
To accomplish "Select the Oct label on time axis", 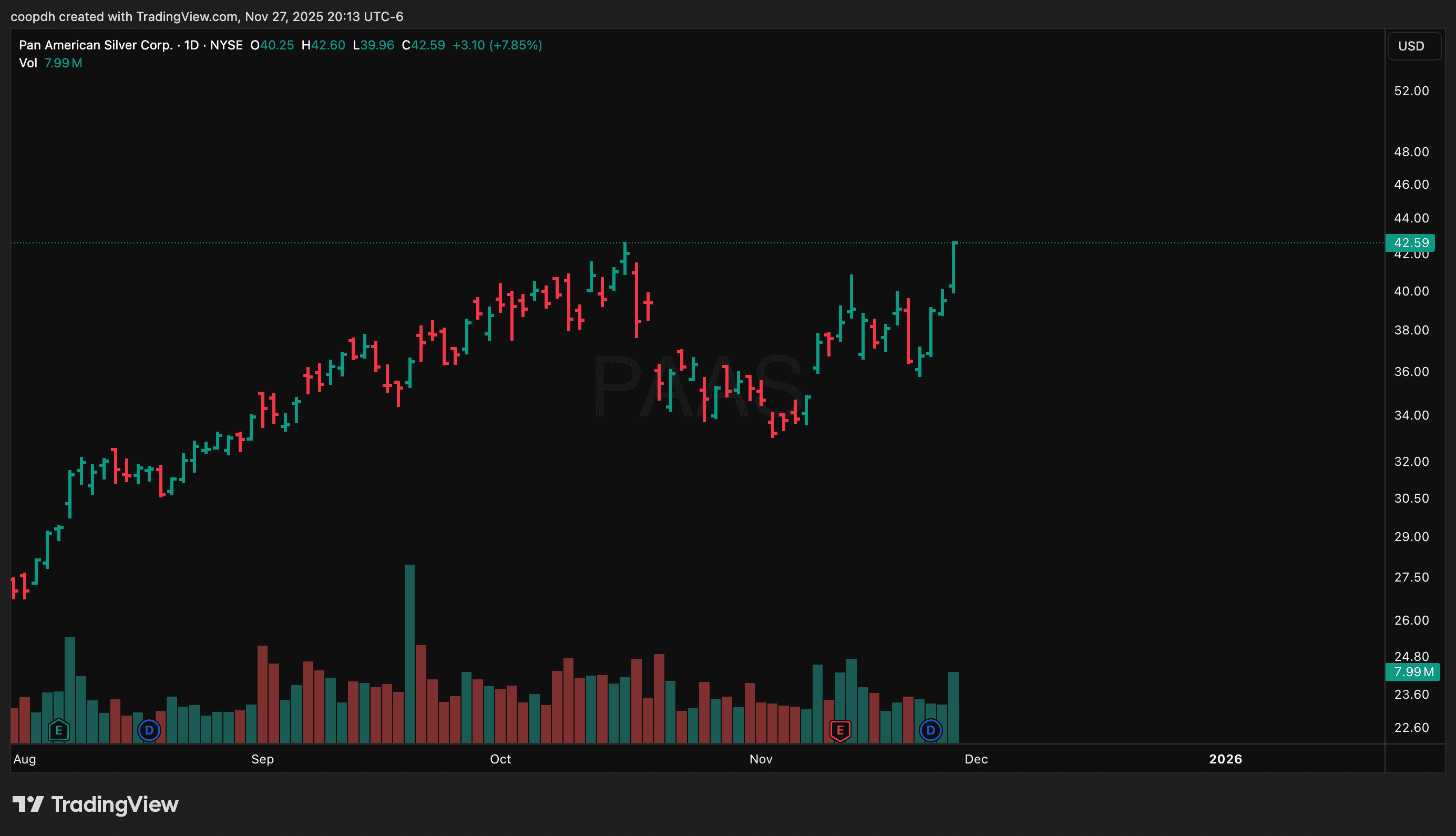I will point(500,759).
